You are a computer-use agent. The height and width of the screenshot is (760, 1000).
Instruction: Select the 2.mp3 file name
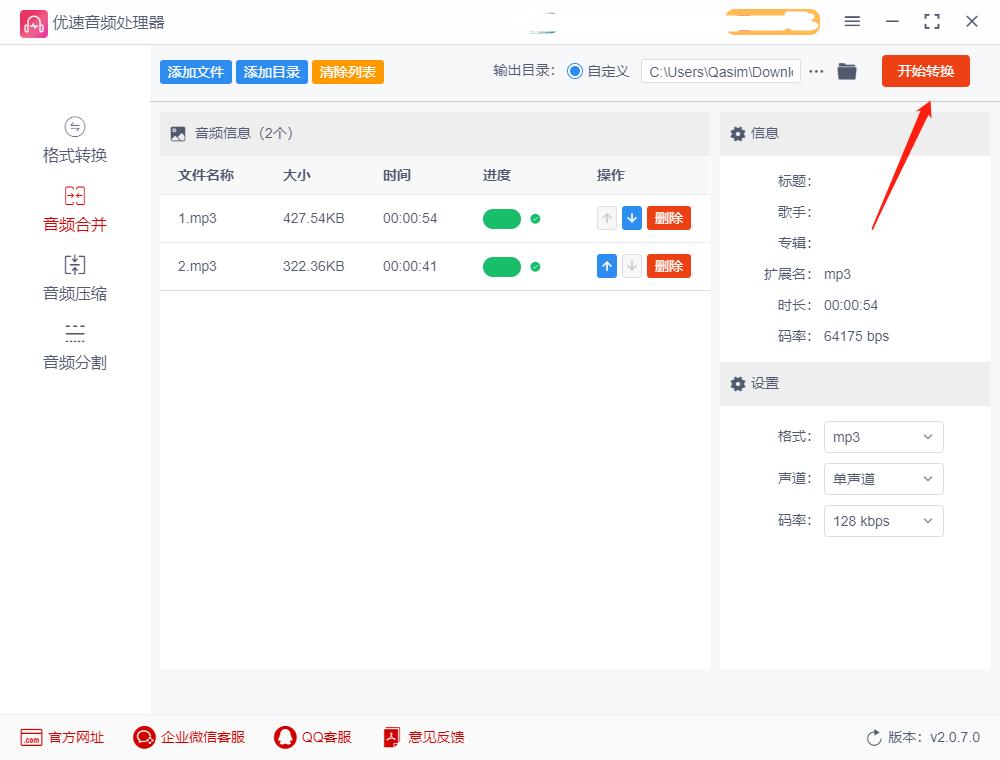(x=197, y=266)
